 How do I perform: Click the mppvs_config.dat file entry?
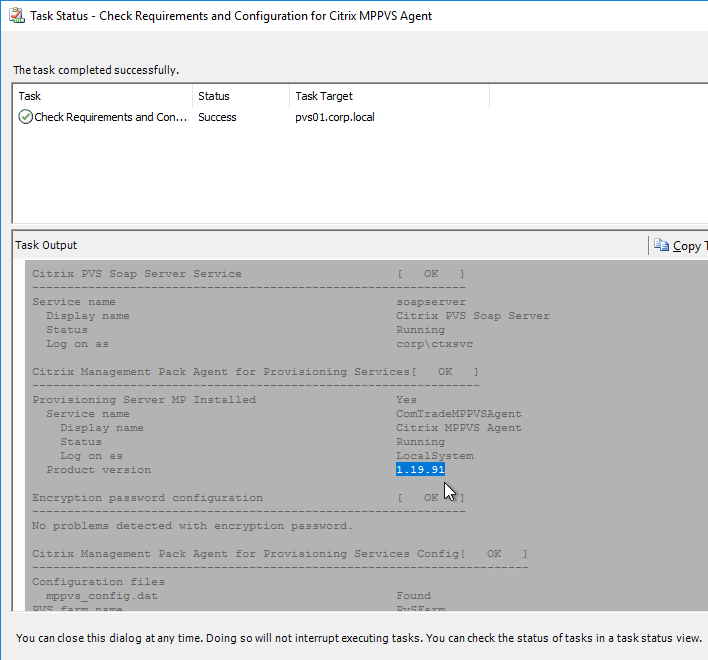(102, 595)
